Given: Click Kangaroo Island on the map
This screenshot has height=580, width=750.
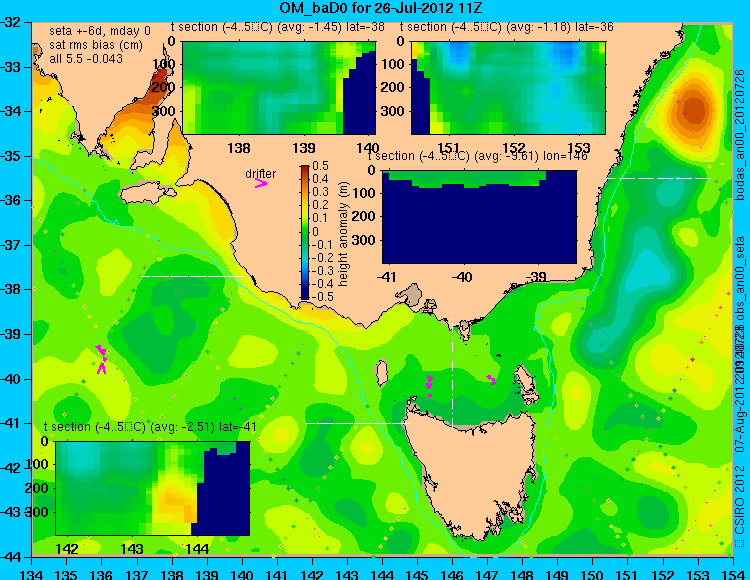Looking at the screenshot, I should (147, 195).
